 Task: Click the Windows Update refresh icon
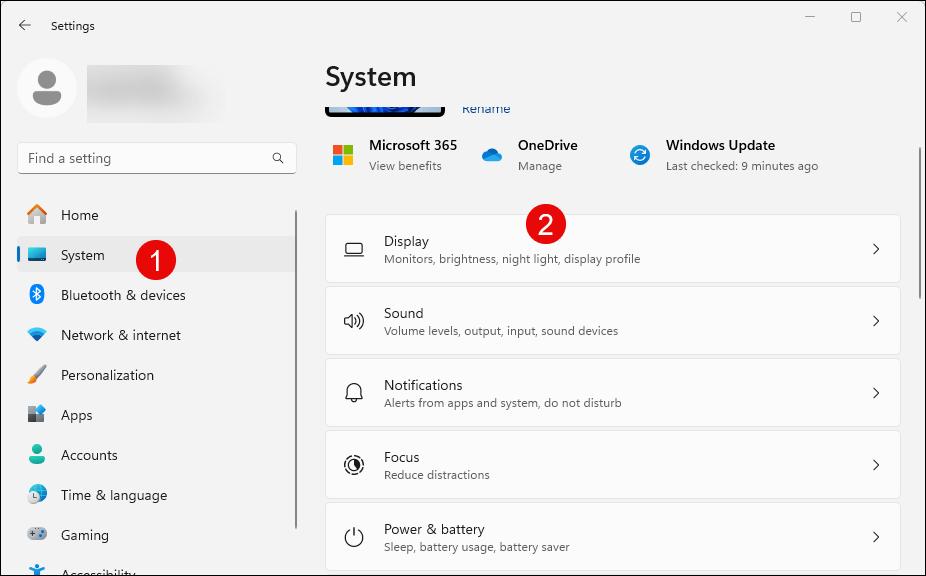640,155
